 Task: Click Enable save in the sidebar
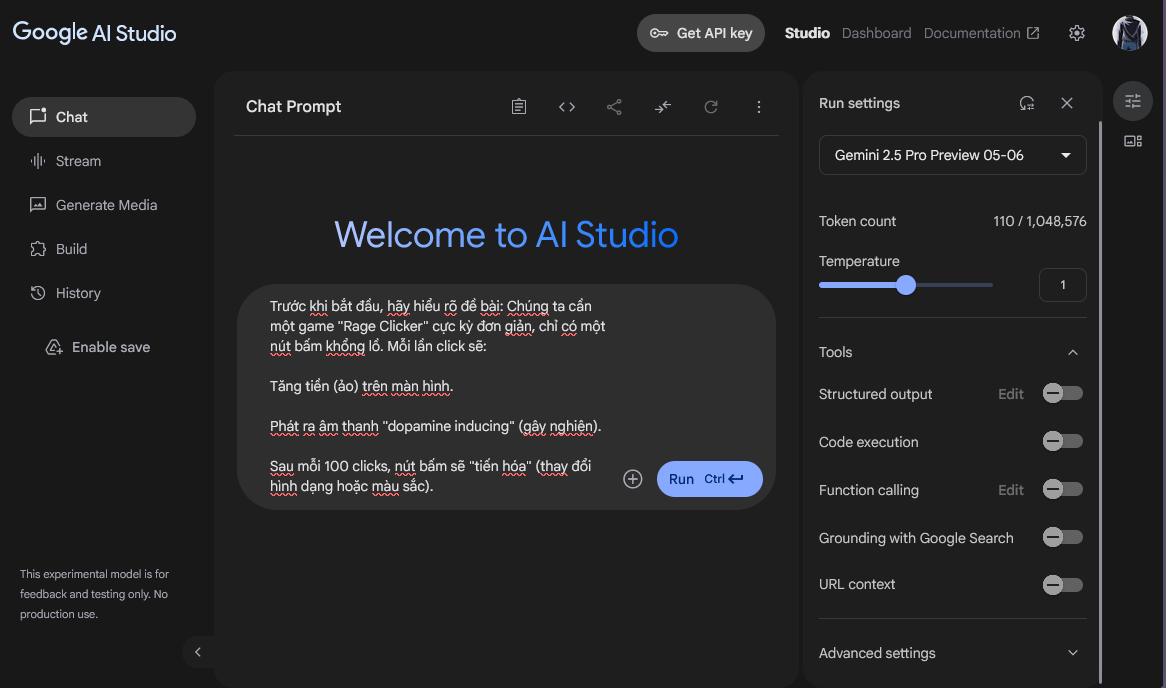pos(98,347)
